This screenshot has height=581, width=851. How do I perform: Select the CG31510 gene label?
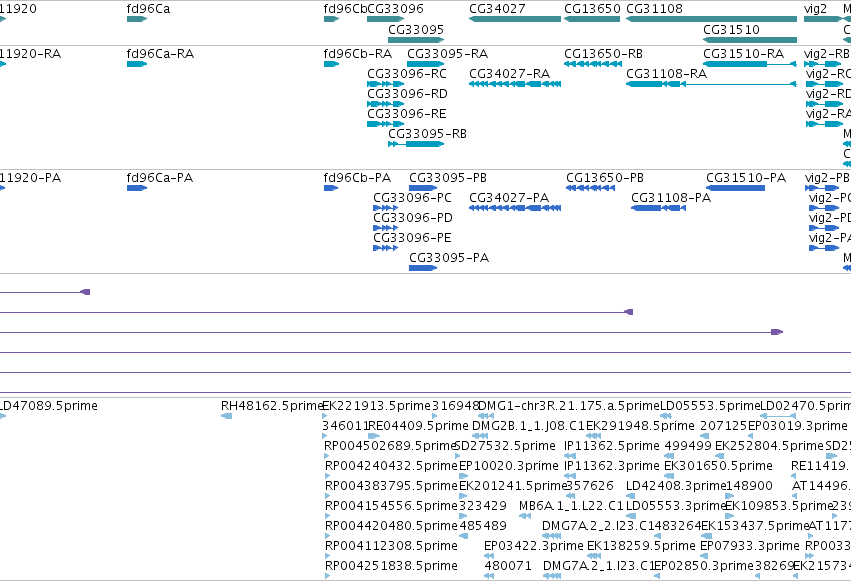pos(732,29)
